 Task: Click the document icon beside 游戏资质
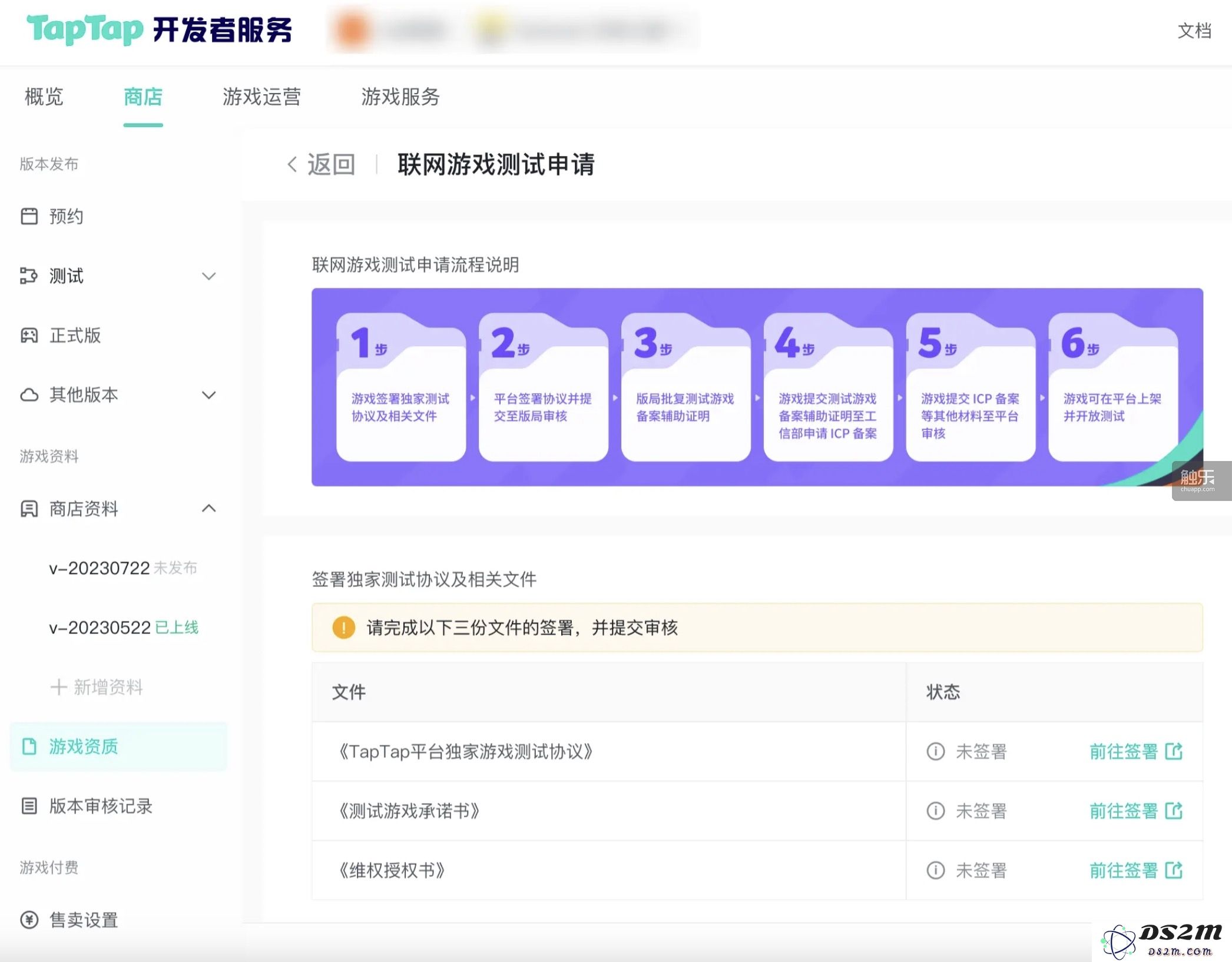pyautogui.click(x=29, y=746)
